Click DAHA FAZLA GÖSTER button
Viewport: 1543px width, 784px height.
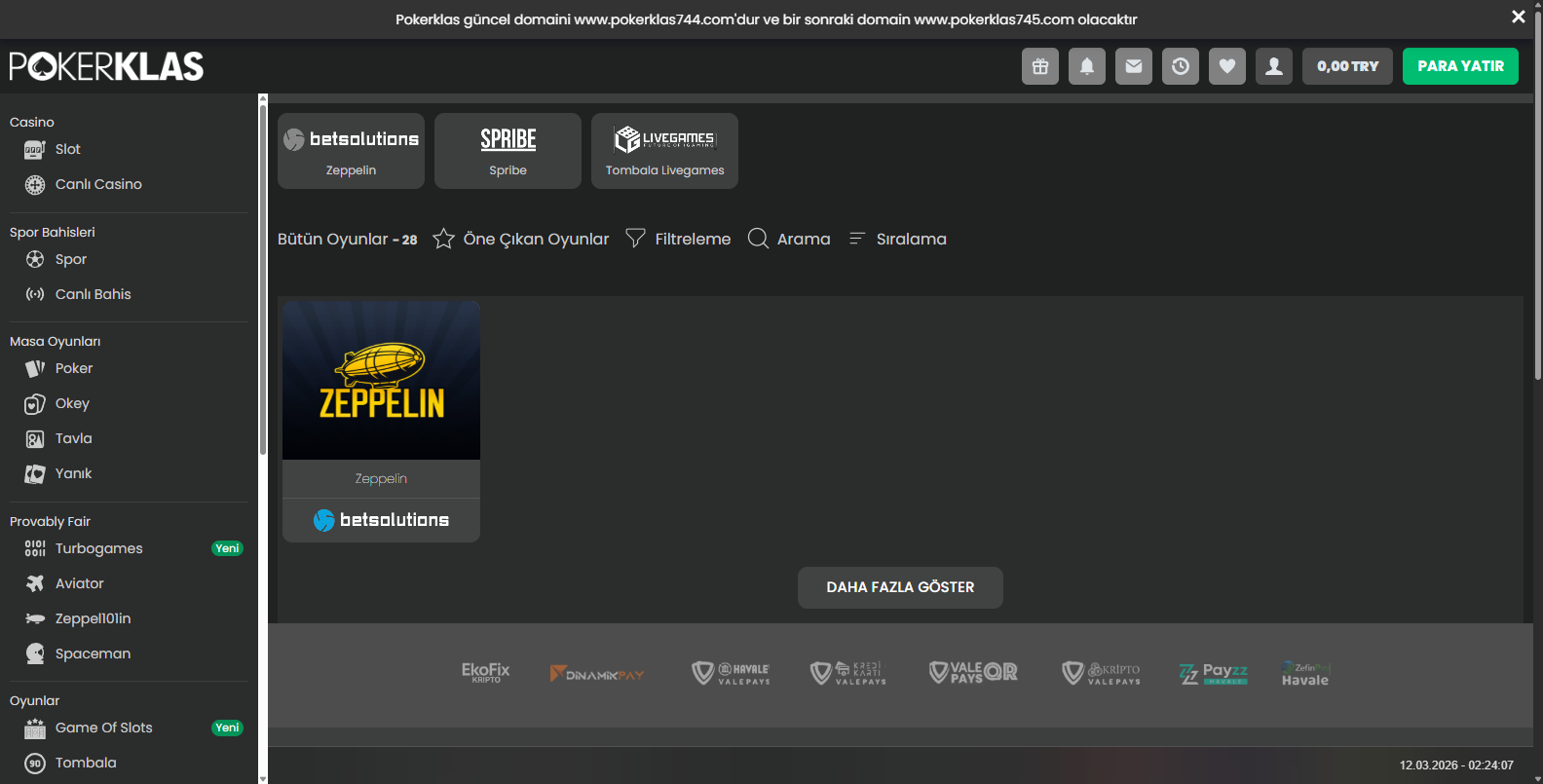point(900,587)
